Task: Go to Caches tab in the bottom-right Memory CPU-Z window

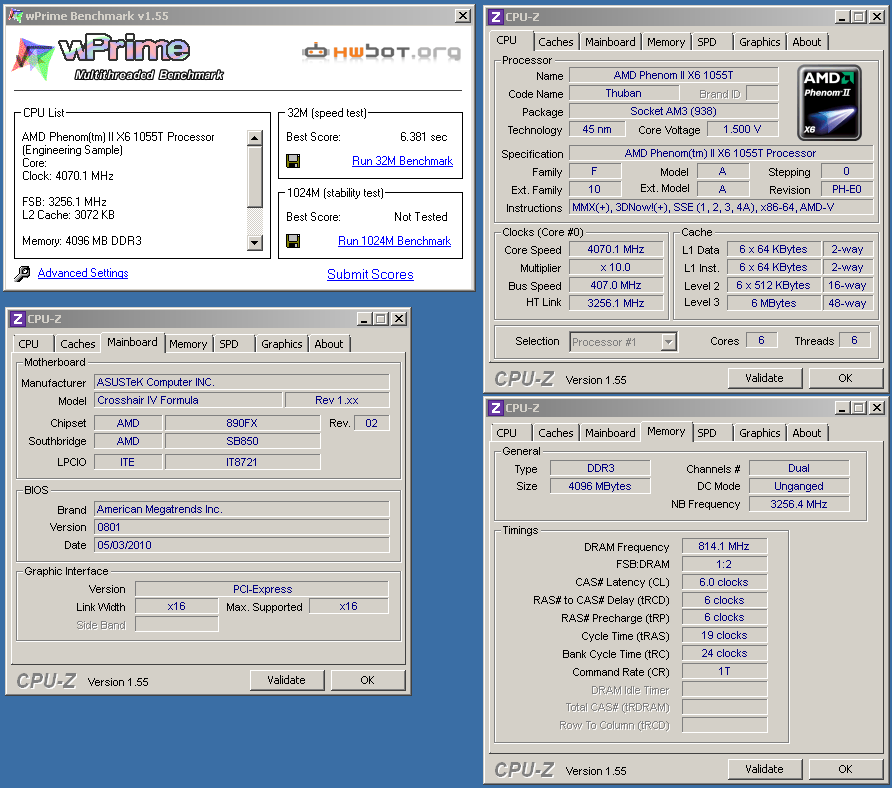Action: (x=556, y=433)
